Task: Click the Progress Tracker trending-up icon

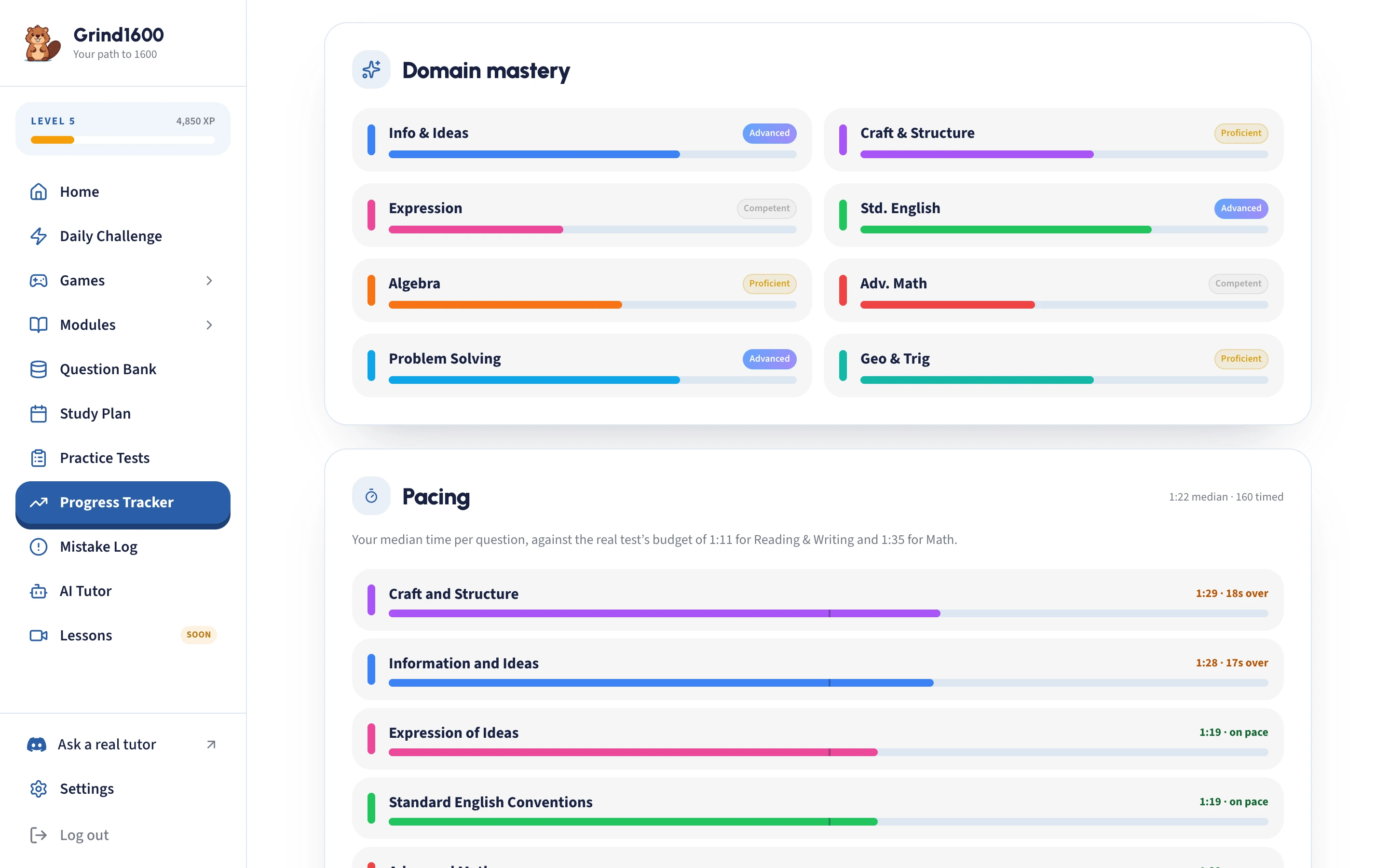Action: pyautogui.click(x=39, y=502)
